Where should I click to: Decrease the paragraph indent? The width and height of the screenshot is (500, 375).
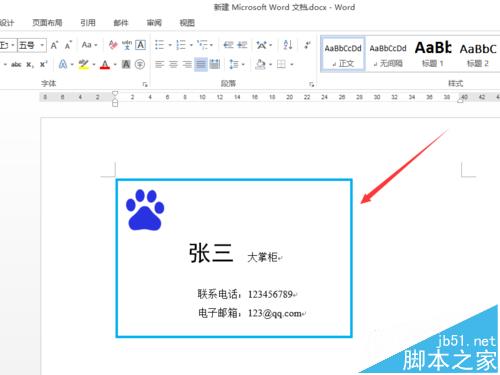pyautogui.click(x=228, y=45)
